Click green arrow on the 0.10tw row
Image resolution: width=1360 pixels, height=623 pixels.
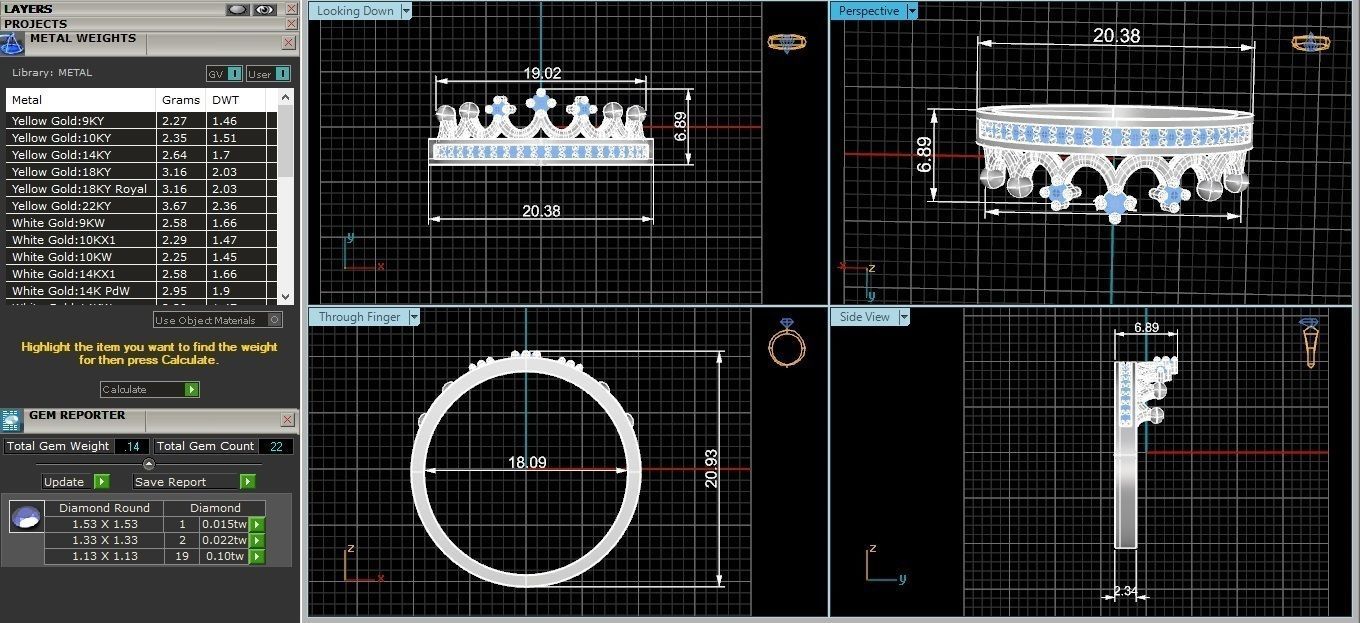click(x=256, y=556)
